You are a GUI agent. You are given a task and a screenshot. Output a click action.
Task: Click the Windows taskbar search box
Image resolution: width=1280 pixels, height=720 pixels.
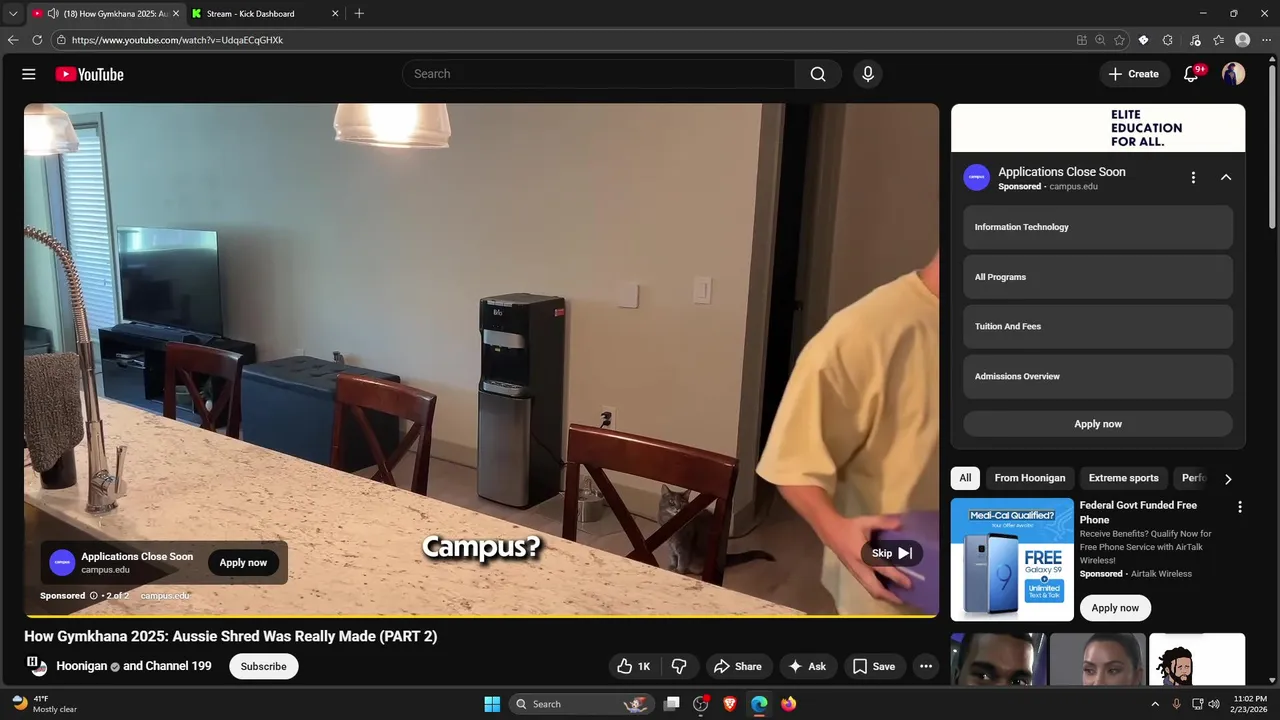click(x=580, y=704)
